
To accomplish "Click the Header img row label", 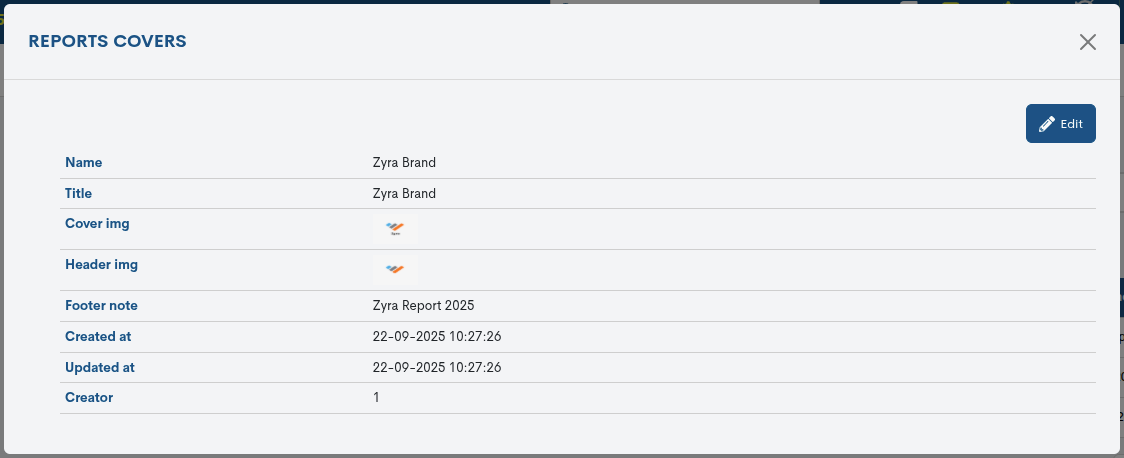I will (x=101, y=265).
